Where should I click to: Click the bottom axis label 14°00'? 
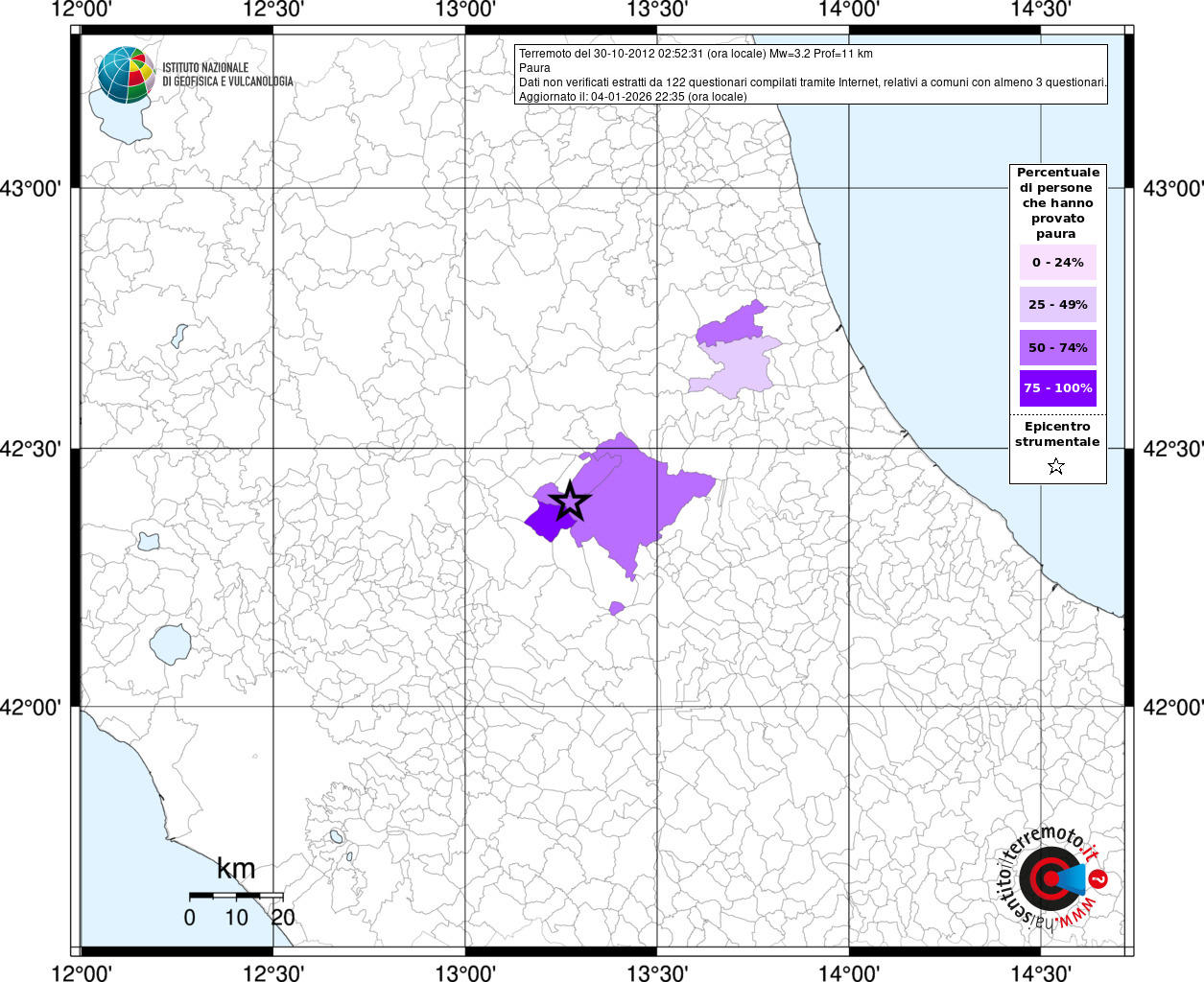tap(849, 973)
